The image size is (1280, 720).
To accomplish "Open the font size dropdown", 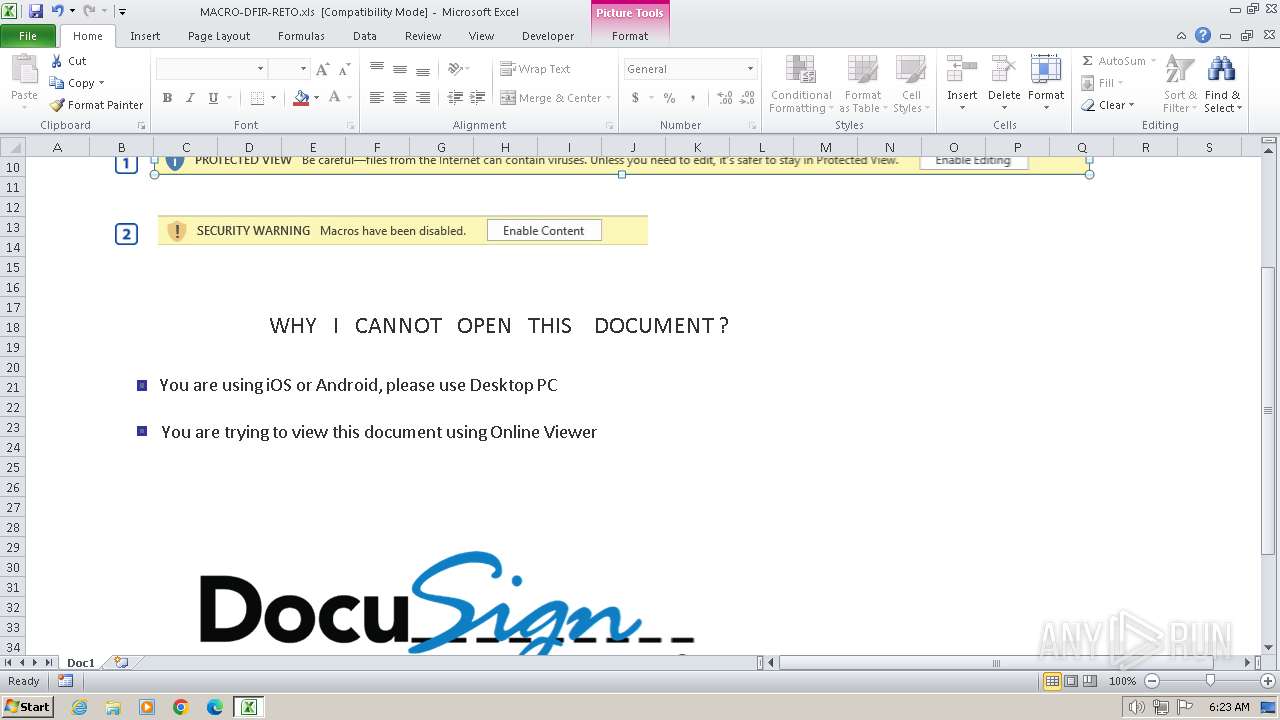I will click(303, 69).
